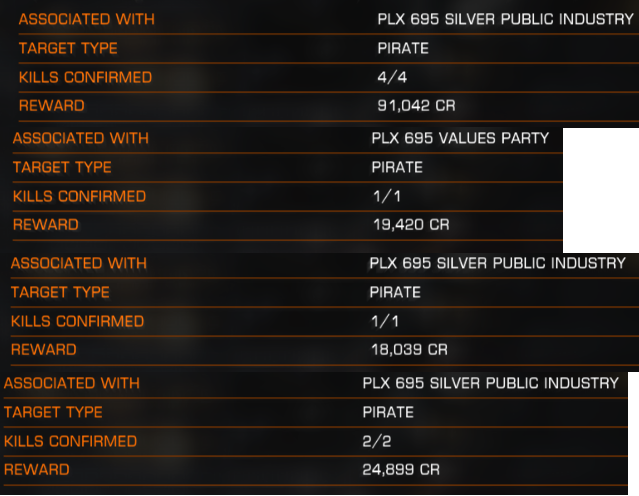The height and width of the screenshot is (496, 639).
Task: Select PIRATE in the first mission block
Action: pyautogui.click(x=403, y=48)
